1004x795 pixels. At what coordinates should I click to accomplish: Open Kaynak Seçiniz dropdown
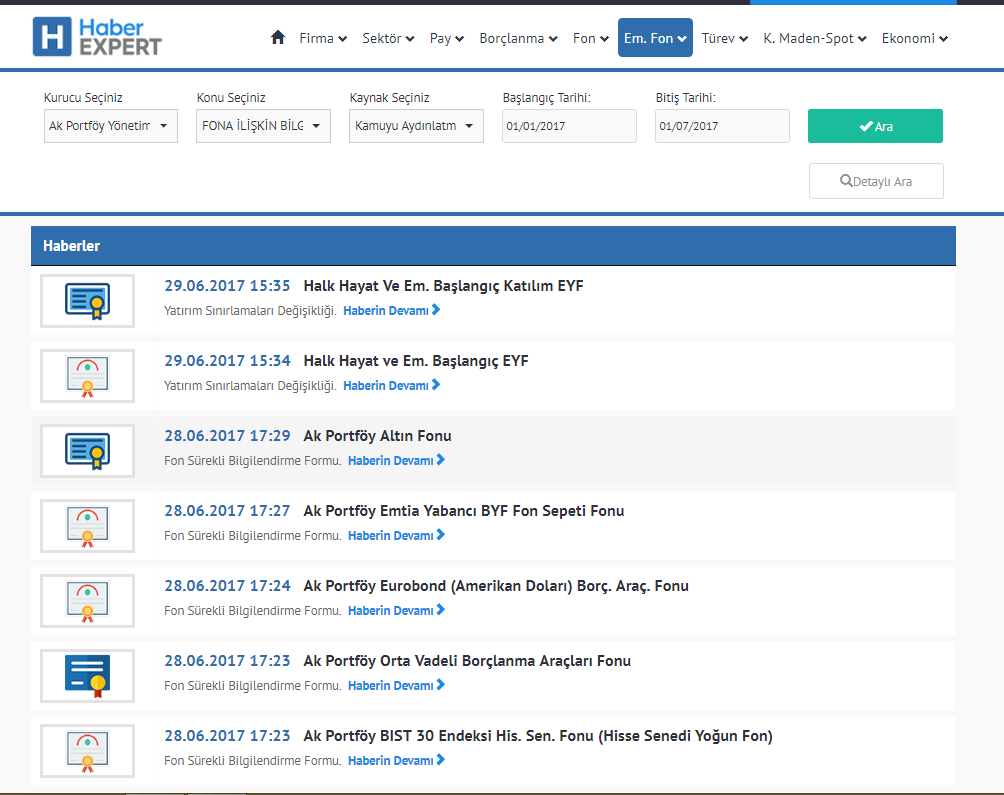[x=416, y=125]
